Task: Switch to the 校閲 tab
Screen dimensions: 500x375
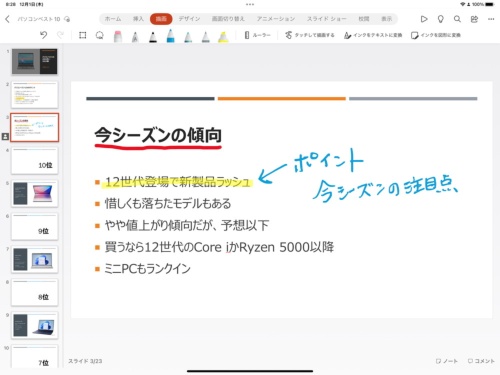Action: pos(364,19)
